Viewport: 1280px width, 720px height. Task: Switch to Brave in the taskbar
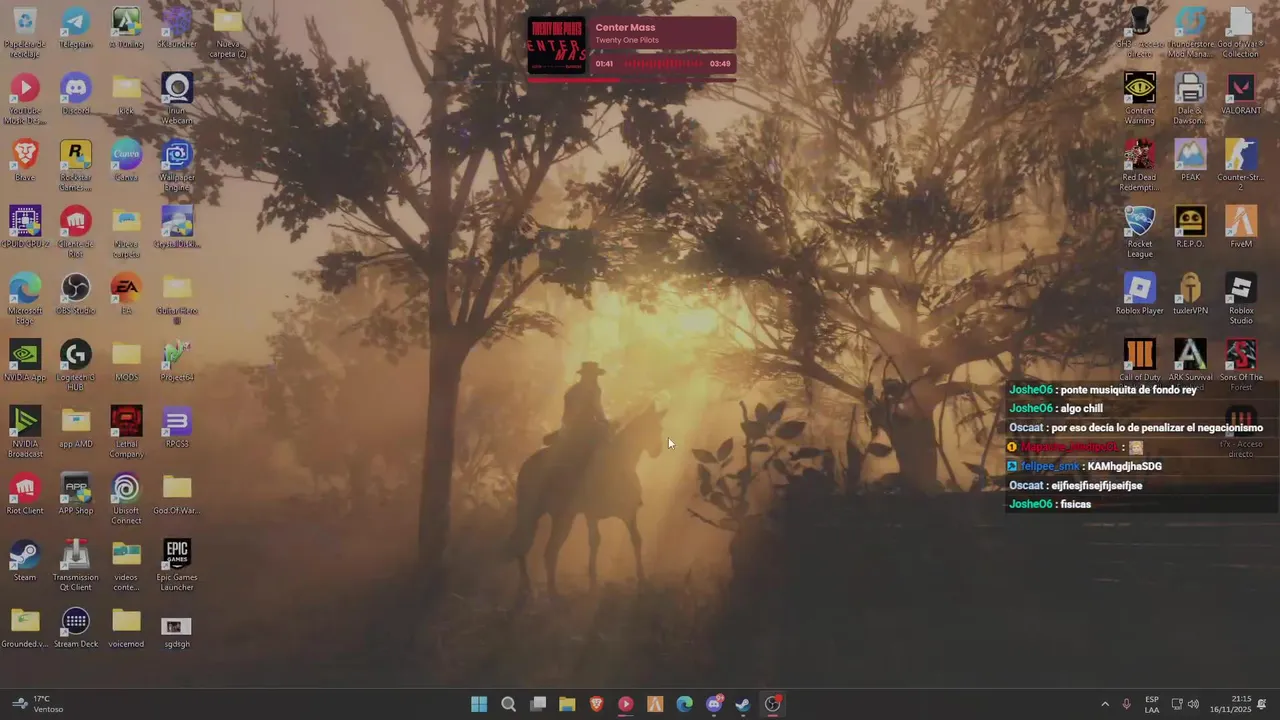click(x=597, y=704)
